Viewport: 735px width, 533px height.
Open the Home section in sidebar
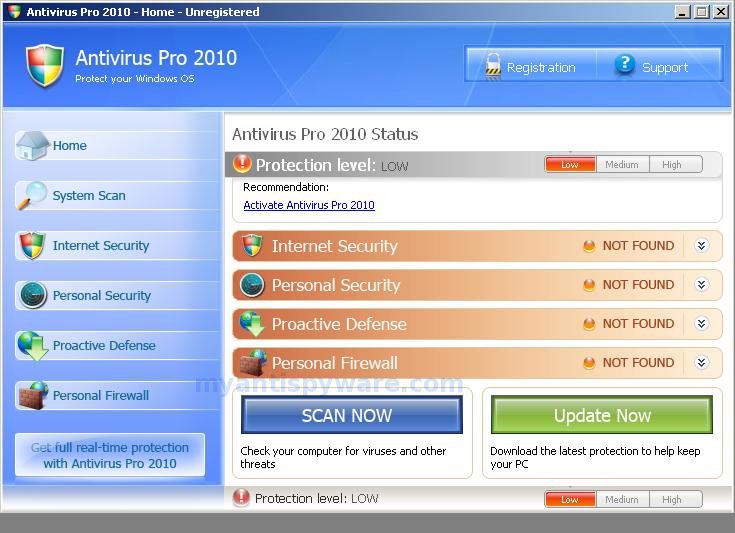click(117, 145)
